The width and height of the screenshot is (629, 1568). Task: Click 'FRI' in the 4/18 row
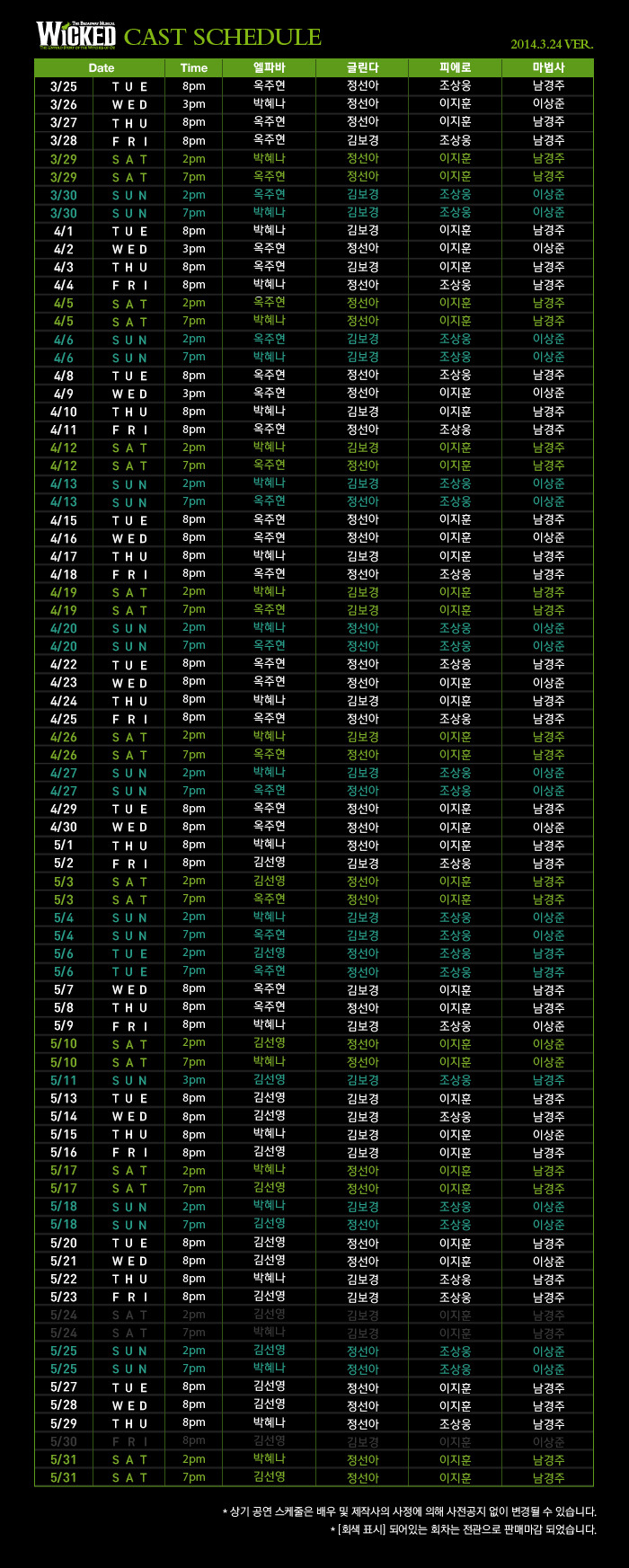pos(129,574)
